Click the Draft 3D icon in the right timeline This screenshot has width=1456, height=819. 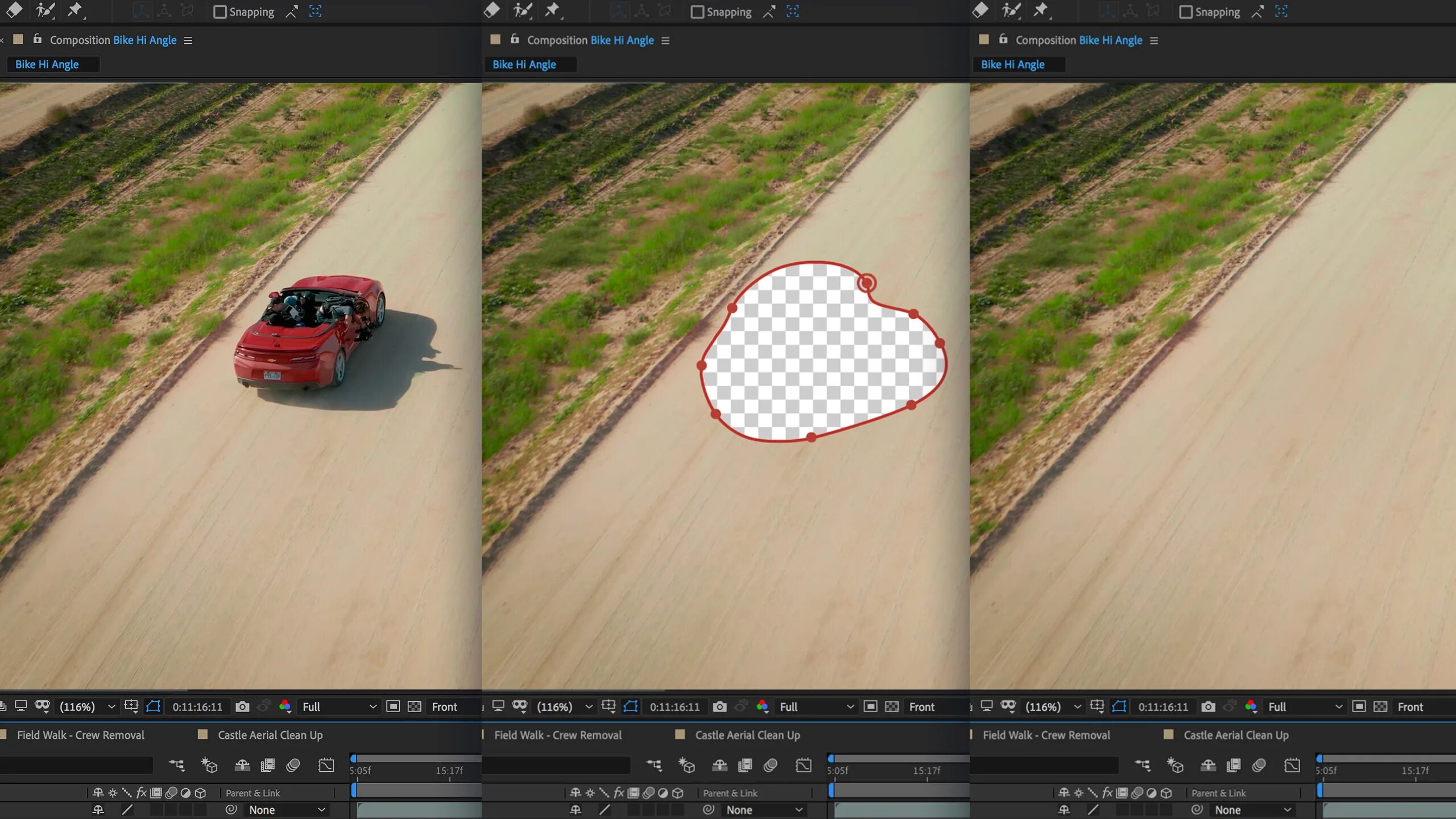(1174, 765)
